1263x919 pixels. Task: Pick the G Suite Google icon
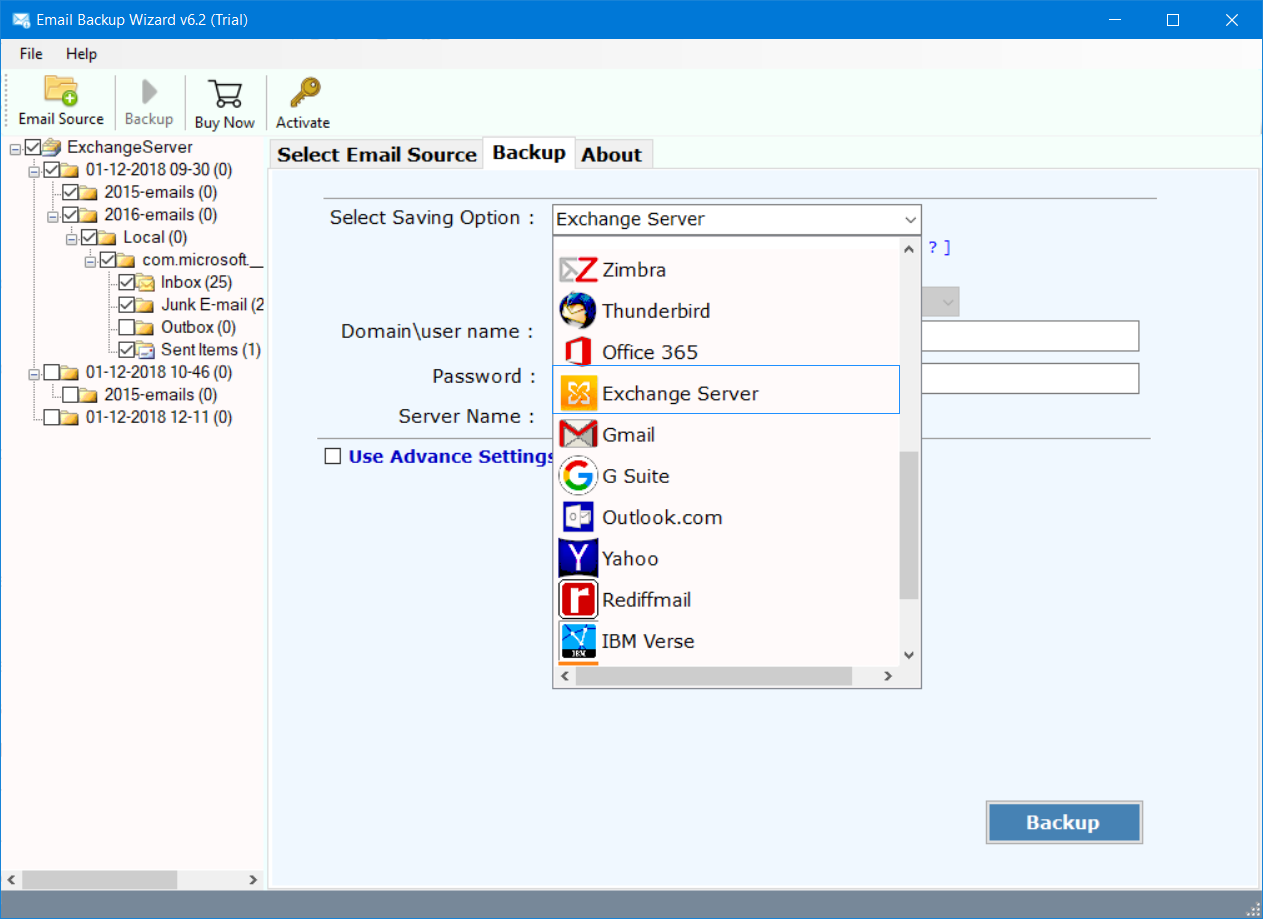click(578, 476)
